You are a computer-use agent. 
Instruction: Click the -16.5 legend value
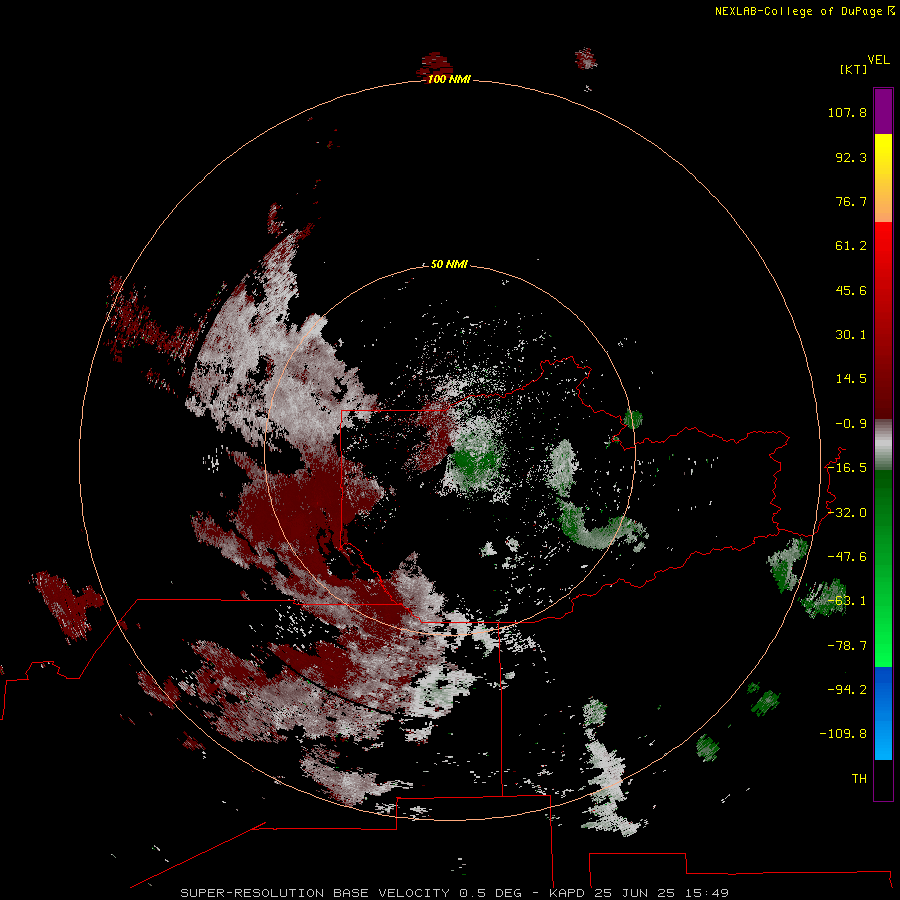pos(847,468)
